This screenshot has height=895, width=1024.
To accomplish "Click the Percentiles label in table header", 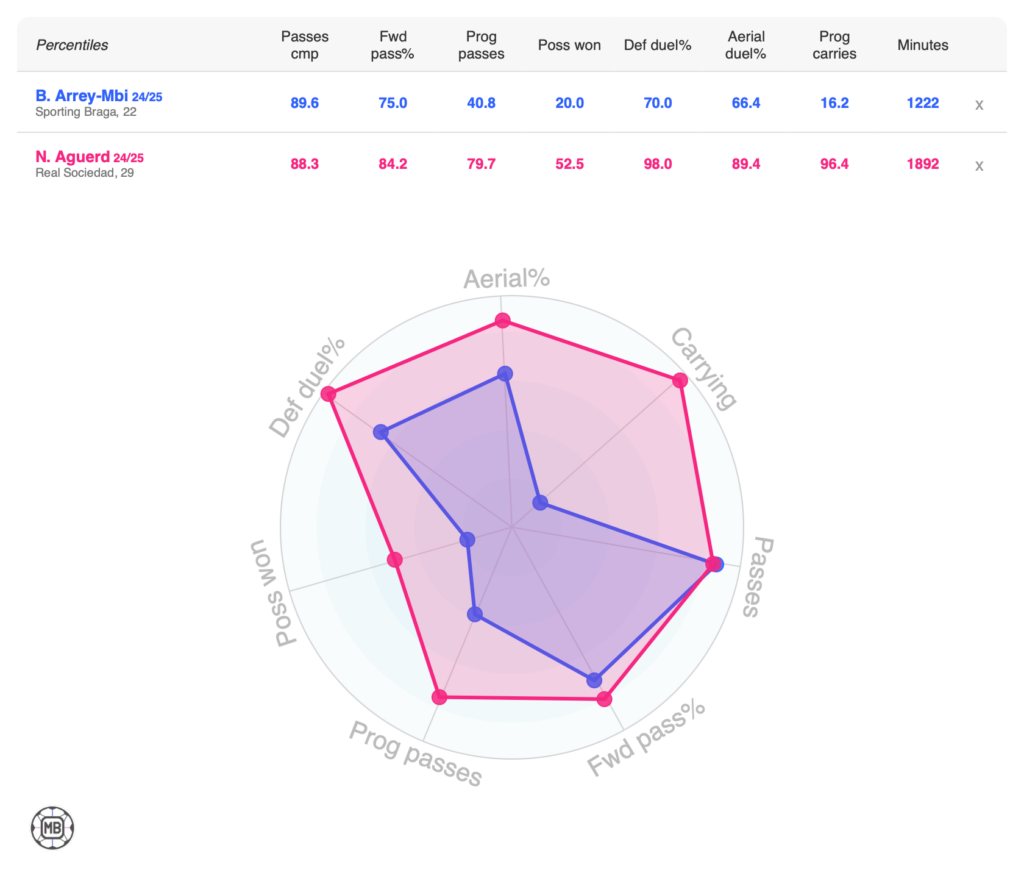I will pos(72,45).
